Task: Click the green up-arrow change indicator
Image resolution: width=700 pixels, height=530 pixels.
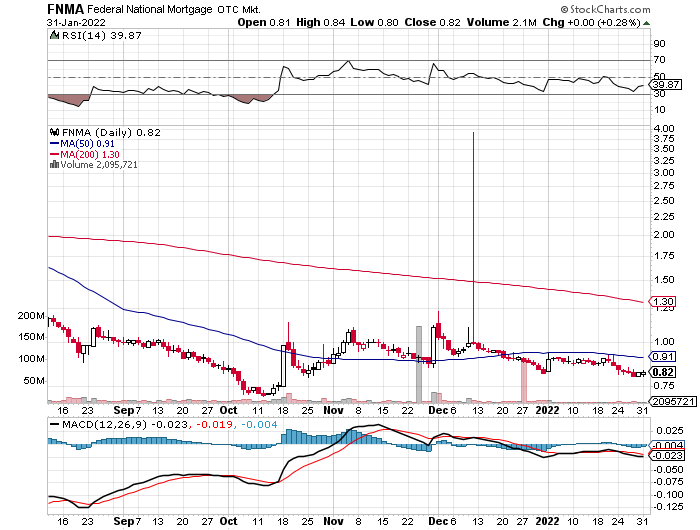Action: tap(646, 23)
